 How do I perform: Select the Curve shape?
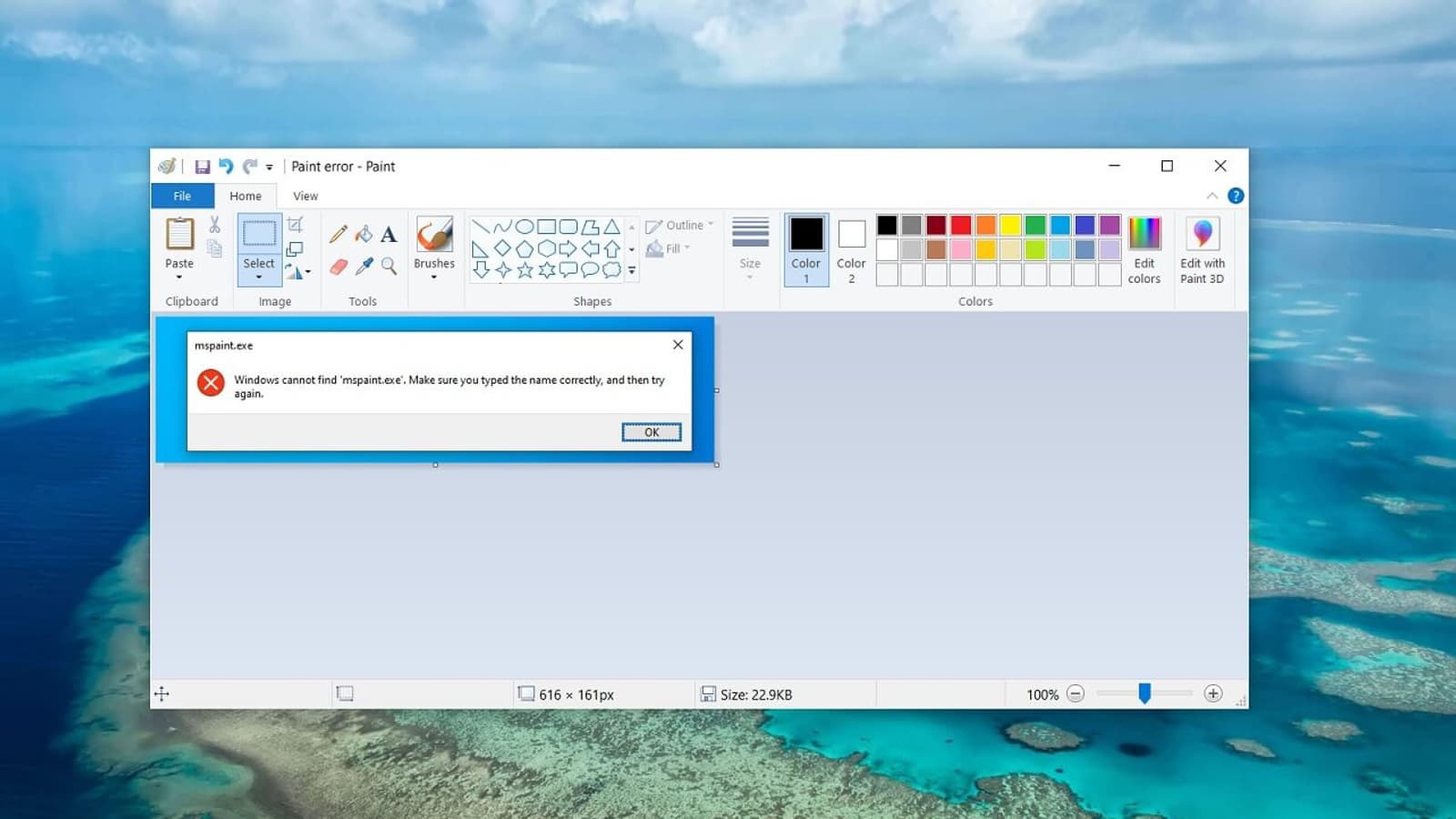(502, 227)
